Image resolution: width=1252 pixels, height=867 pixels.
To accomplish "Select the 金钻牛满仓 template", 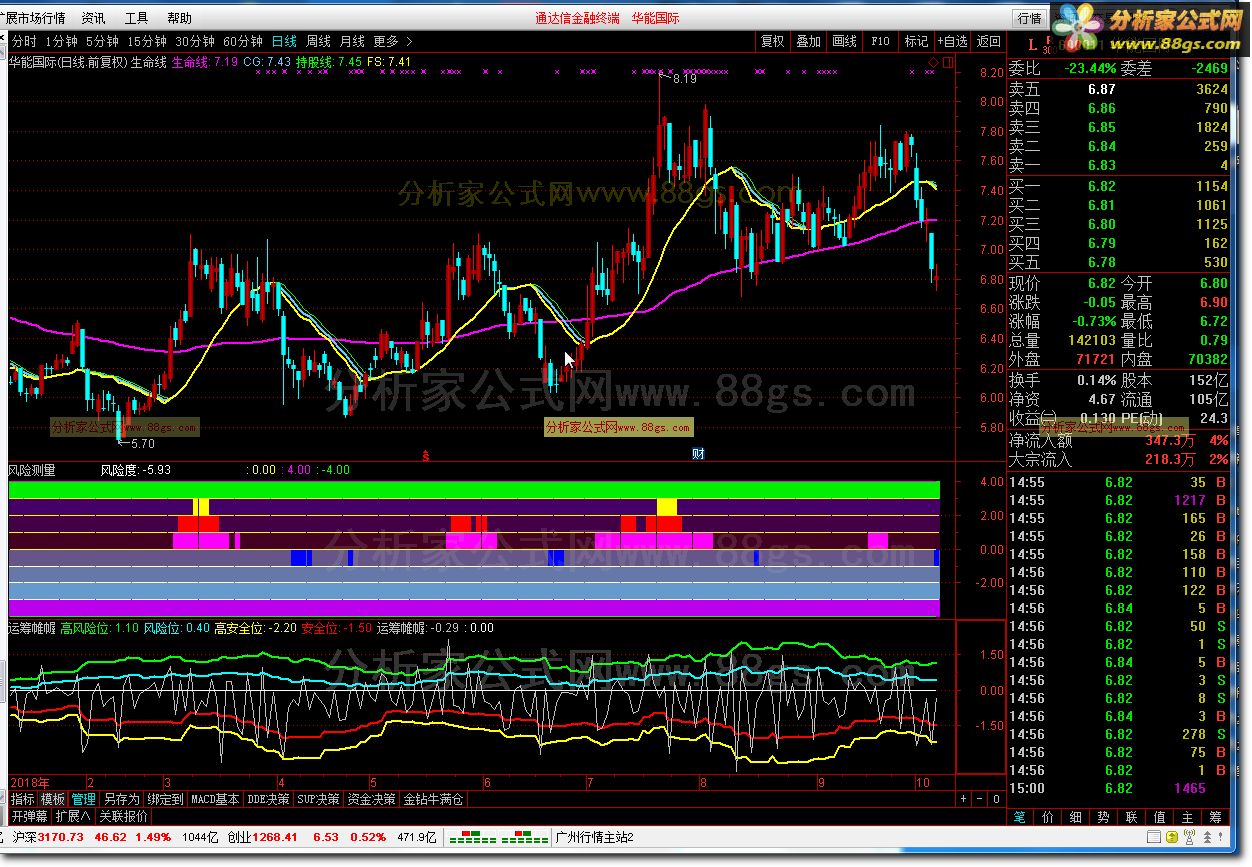I will click(x=433, y=799).
